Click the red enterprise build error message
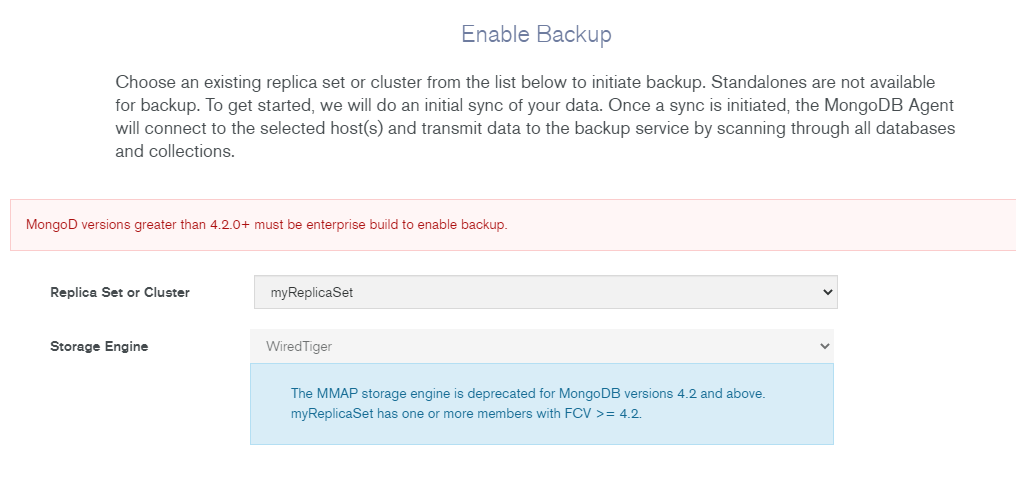Image resolution: width=1016 pixels, height=493 pixels. point(267,224)
